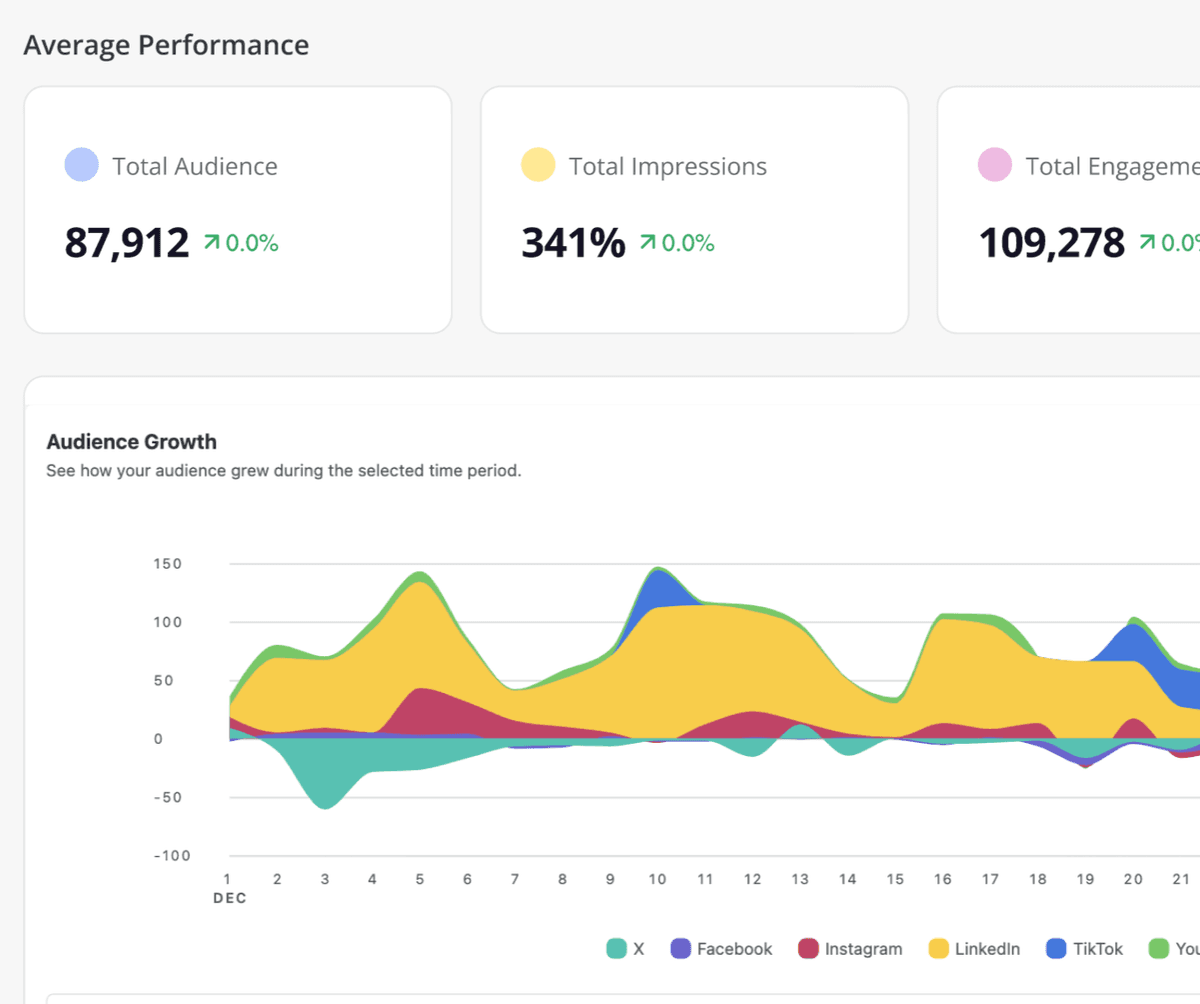This screenshot has width=1200, height=1004.
Task: Click the blue TikTok legend dot
Action: point(1056,949)
